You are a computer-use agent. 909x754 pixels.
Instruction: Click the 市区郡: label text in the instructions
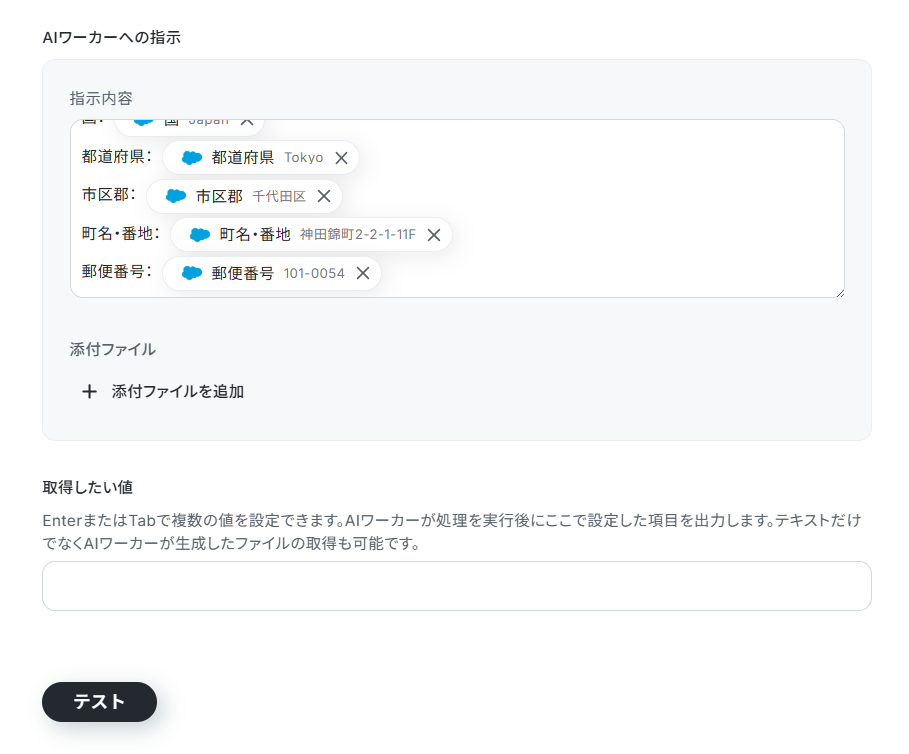[x=109, y=195]
